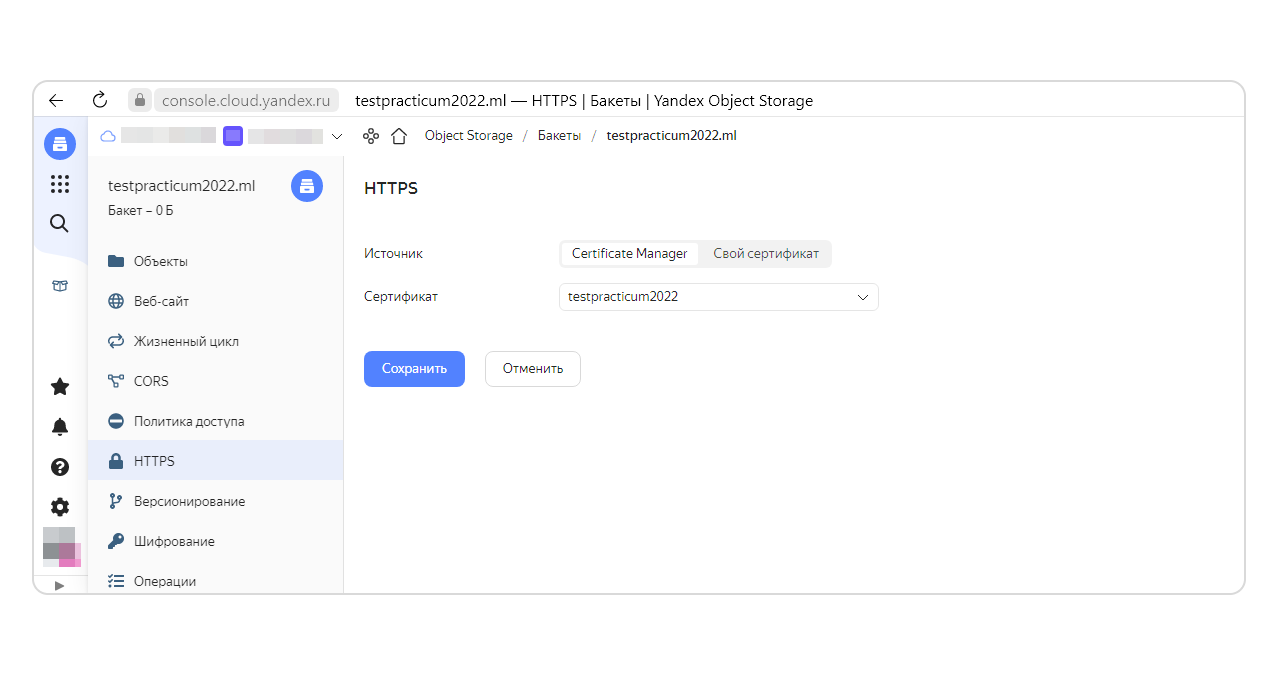The height and width of the screenshot is (675, 1278).
Task: Click the testpracticum2022.ml bucket name in sidebar
Action: tap(181, 186)
